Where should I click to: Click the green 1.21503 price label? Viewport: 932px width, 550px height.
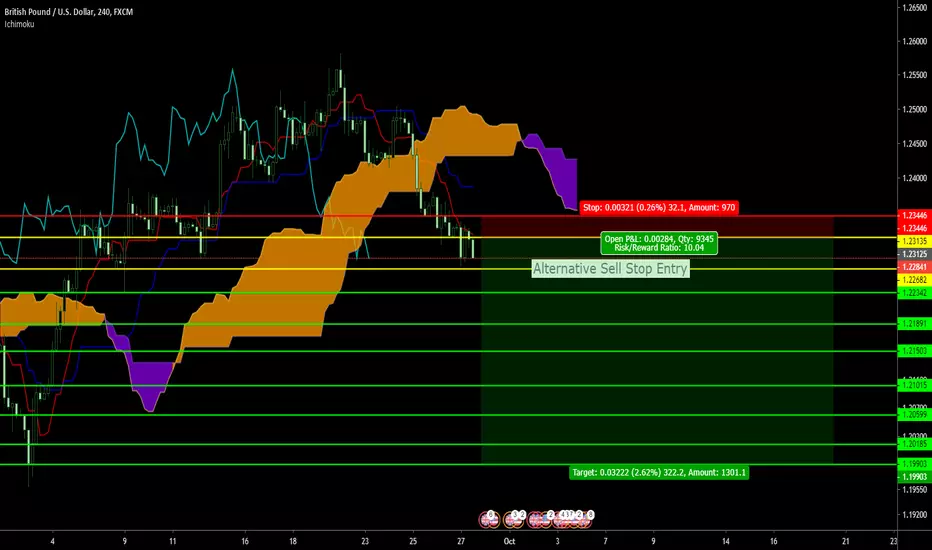[914, 351]
